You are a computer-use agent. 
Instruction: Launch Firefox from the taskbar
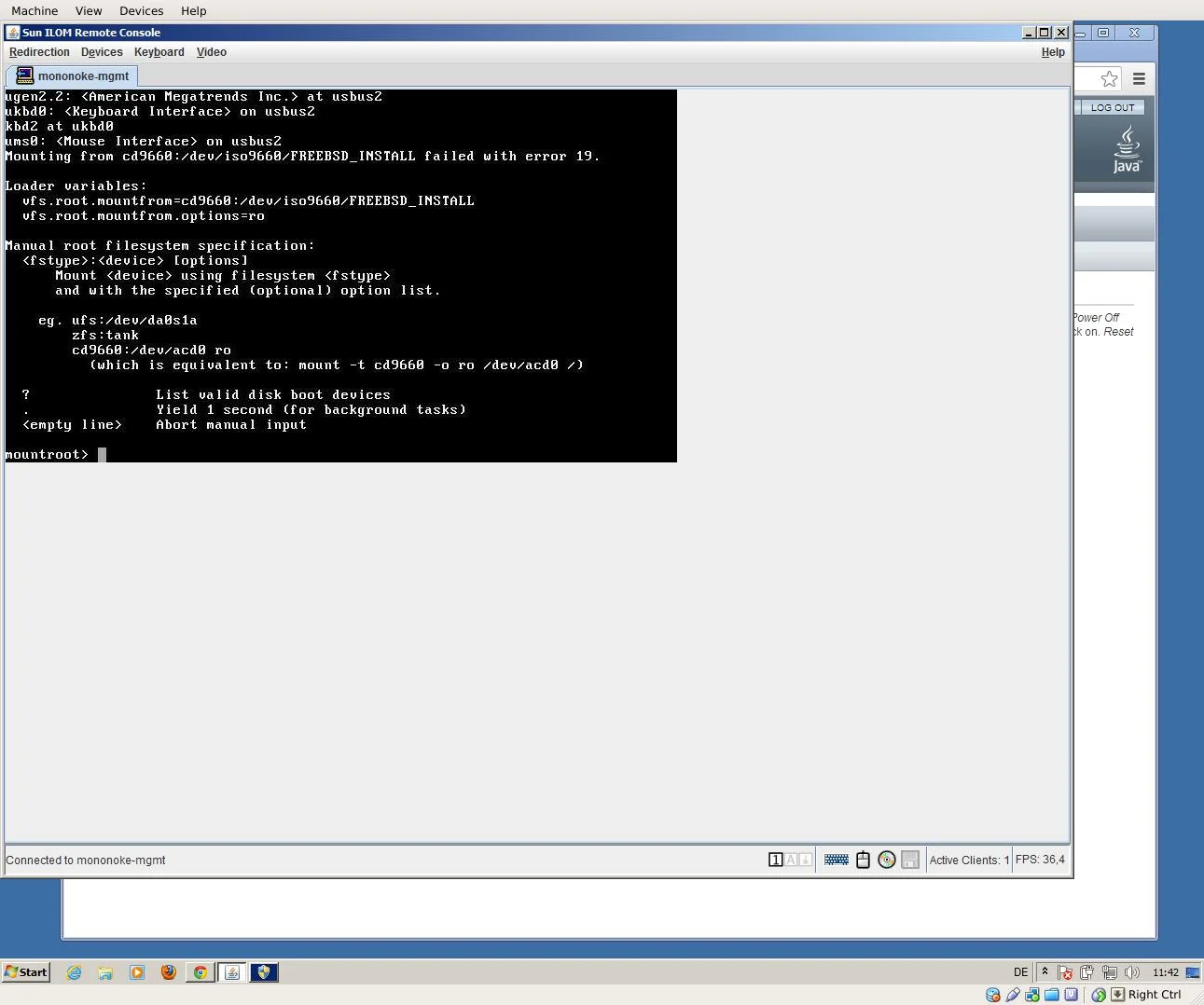(169, 971)
